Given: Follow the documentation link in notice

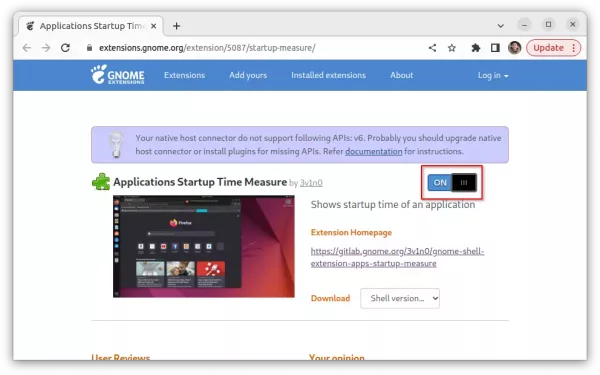Looking at the screenshot, I should click(x=373, y=152).
